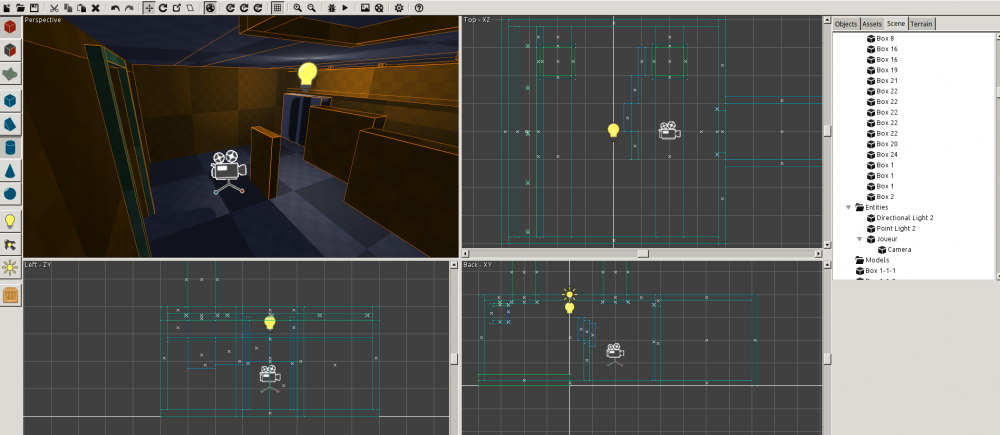Viewport: 1000px width, 435px height.
Task: Click the Top view horizontal scrollbar
Action: click(x=642, y=253)
